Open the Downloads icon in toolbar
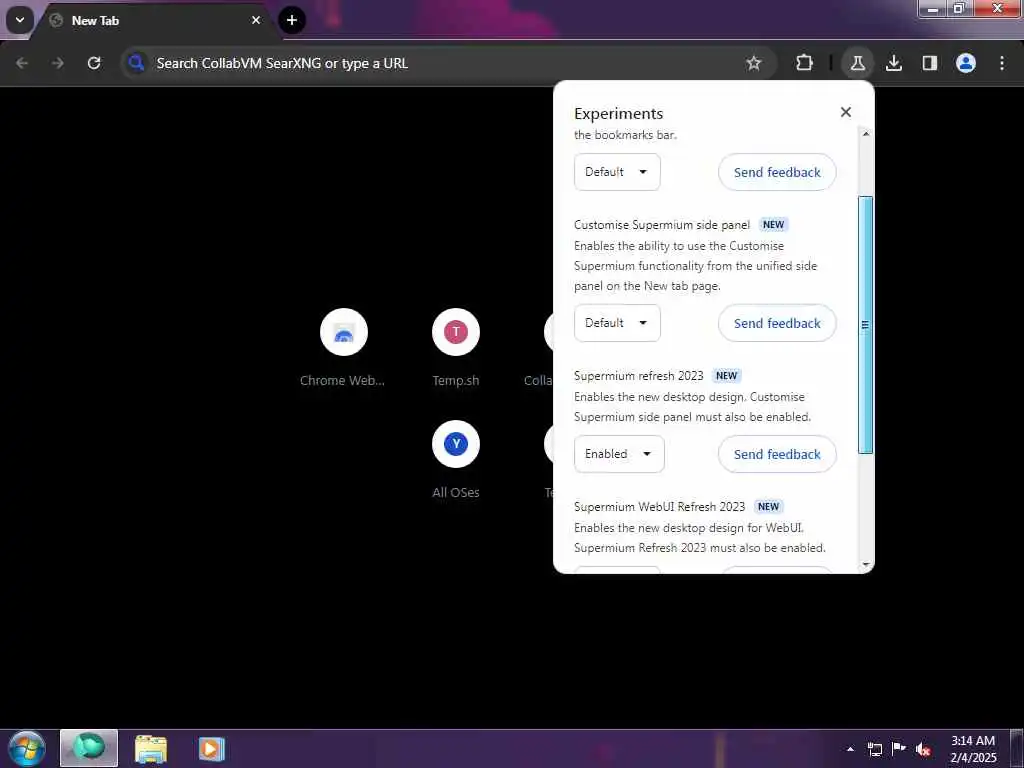The height and width of the screenshot is (768, 1024). [894, 63]
